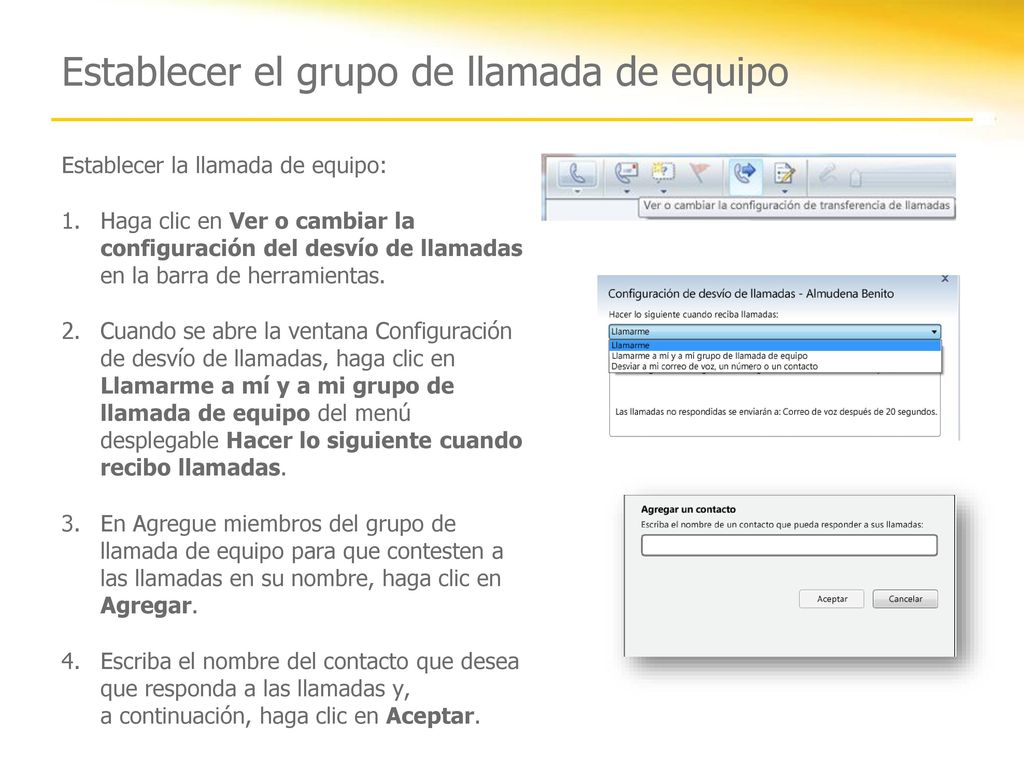Click the question mark chat bubble icon
The width and height of the screenshot is (1024, 768).
tap(664, 173)
